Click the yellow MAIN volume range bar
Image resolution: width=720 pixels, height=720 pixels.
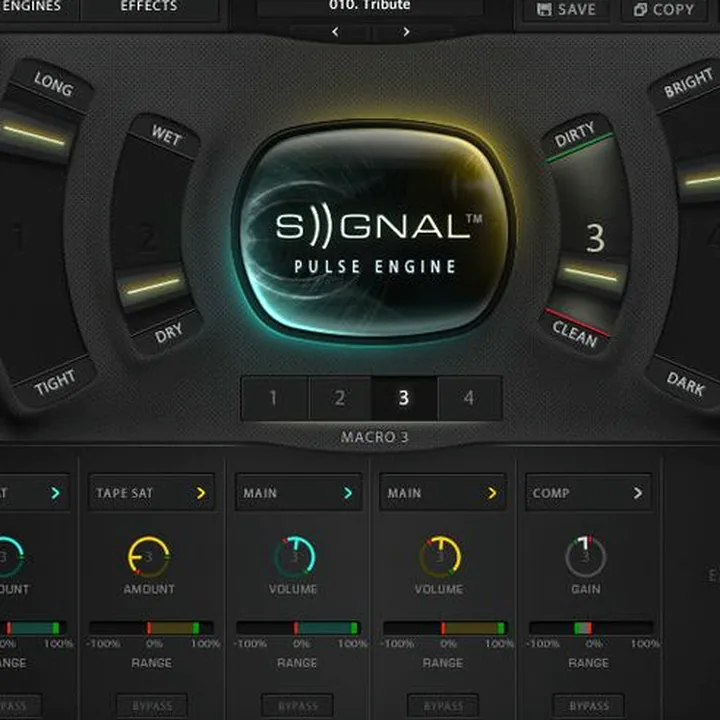(444, 628)
